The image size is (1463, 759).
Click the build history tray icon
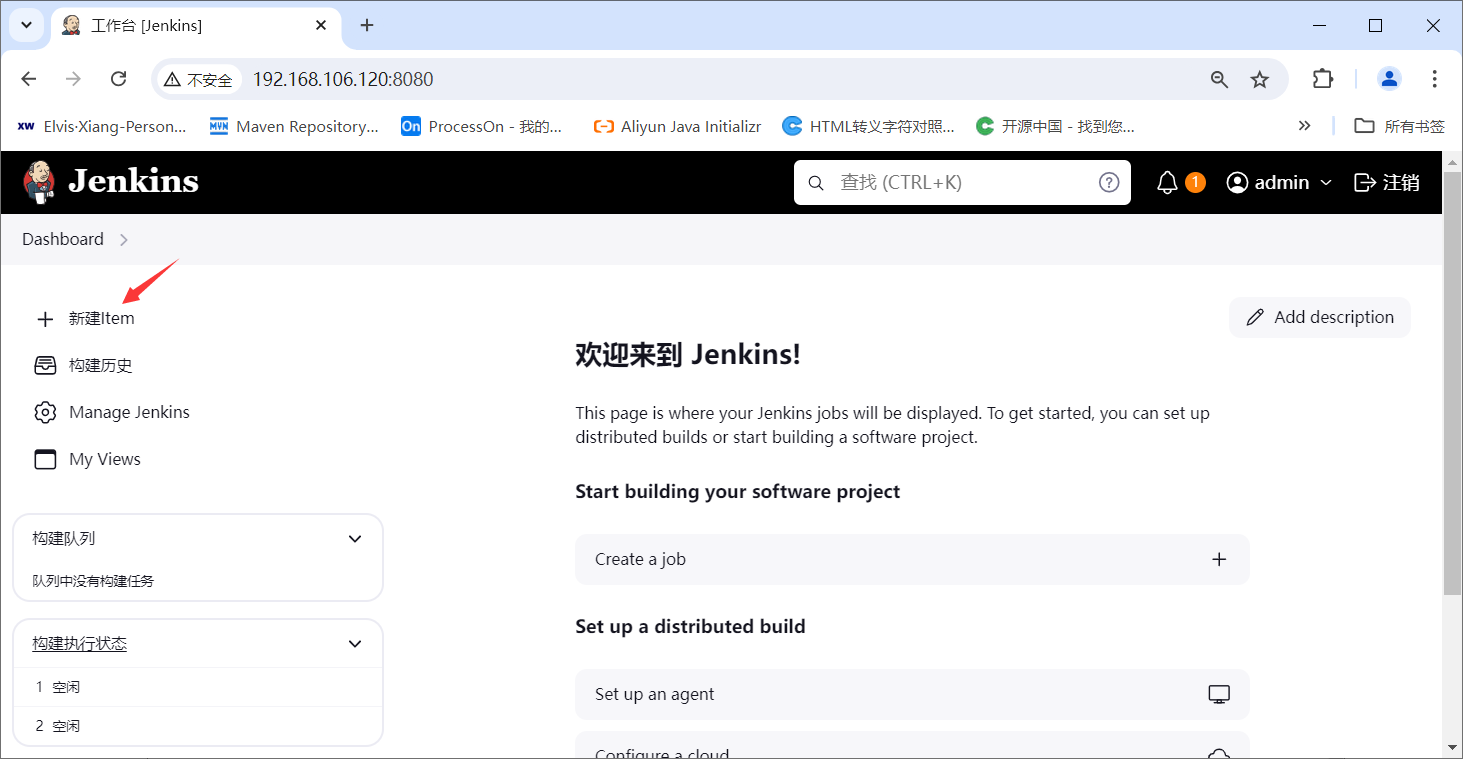click(x=45, y=365)
